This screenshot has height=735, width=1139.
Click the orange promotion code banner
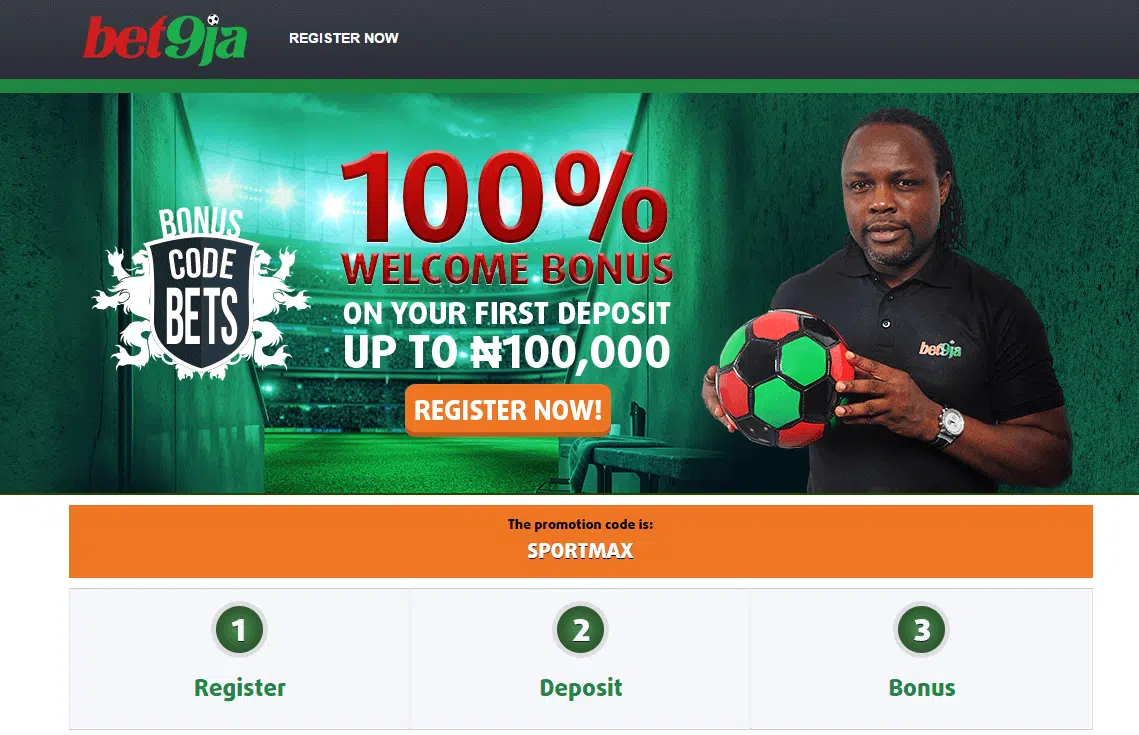tap(580, 541)
